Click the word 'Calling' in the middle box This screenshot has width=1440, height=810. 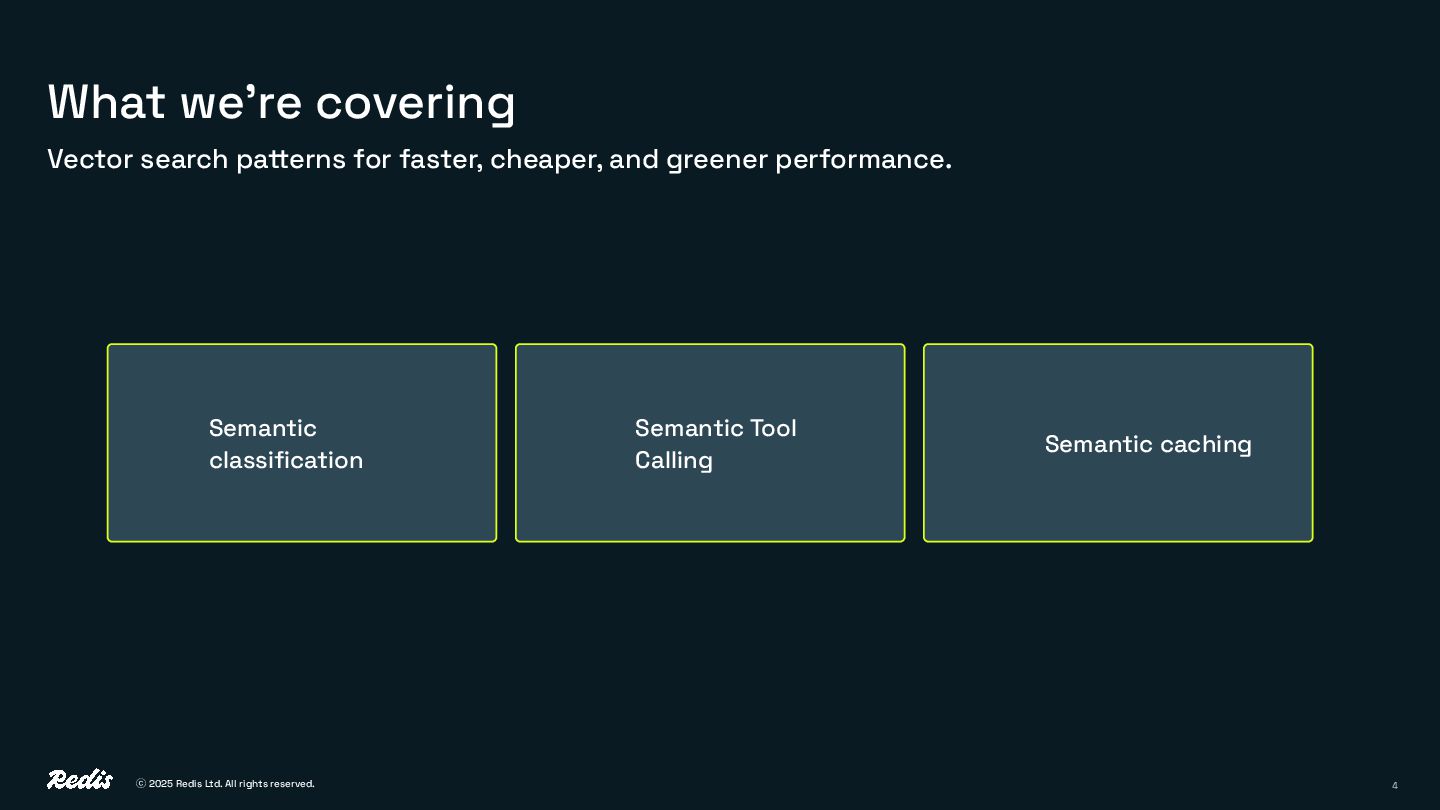(x=674, y=460)
